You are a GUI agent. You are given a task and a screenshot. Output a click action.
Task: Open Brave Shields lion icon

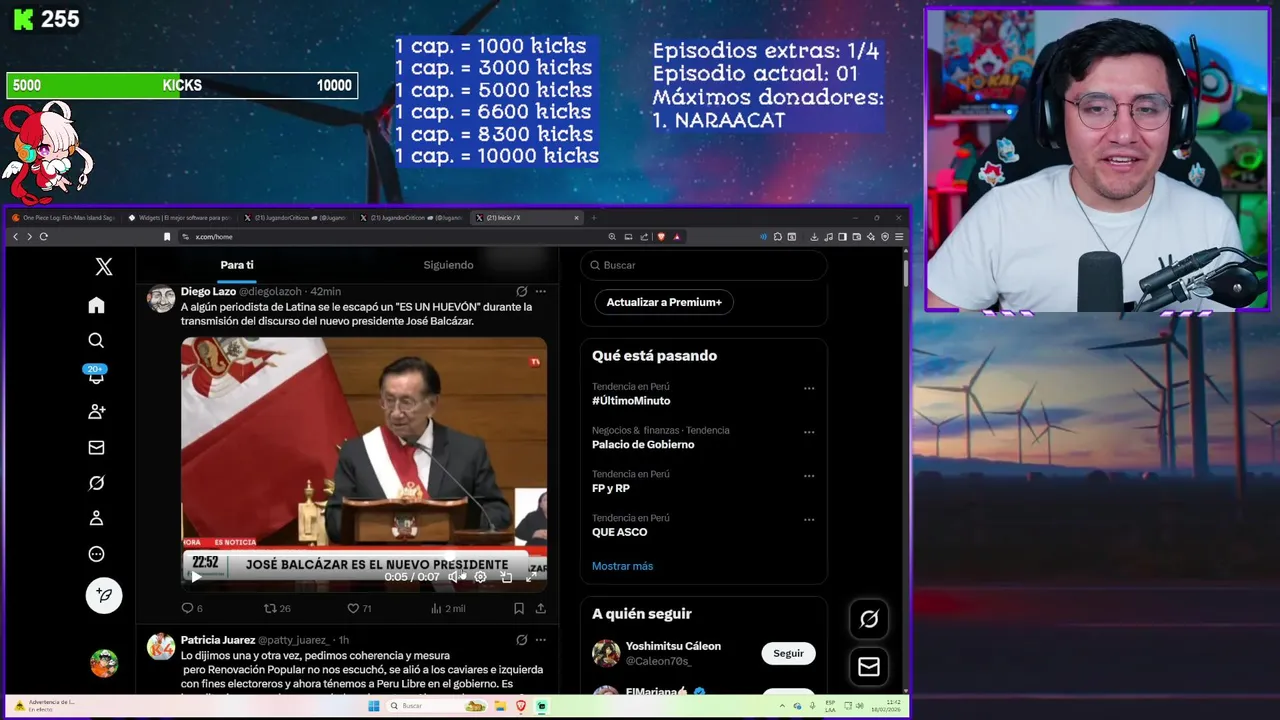(x=661, y=237)
